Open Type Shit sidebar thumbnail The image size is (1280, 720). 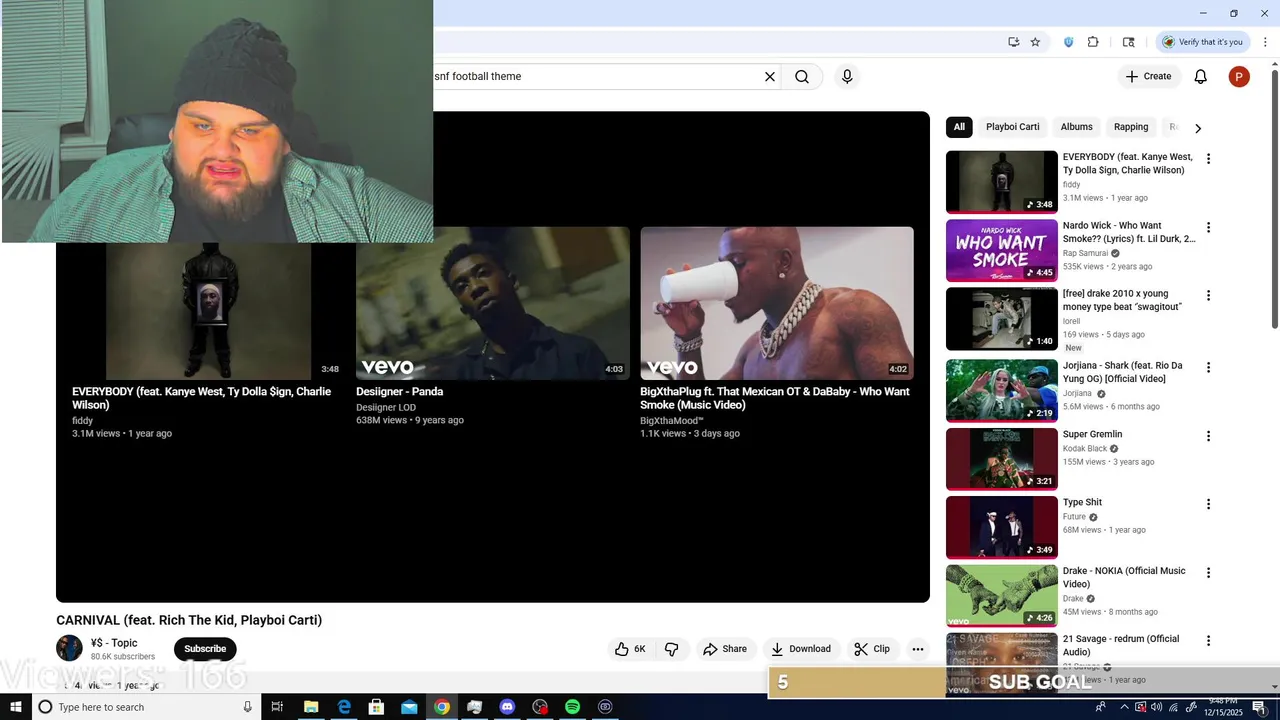coord(1002,527)
